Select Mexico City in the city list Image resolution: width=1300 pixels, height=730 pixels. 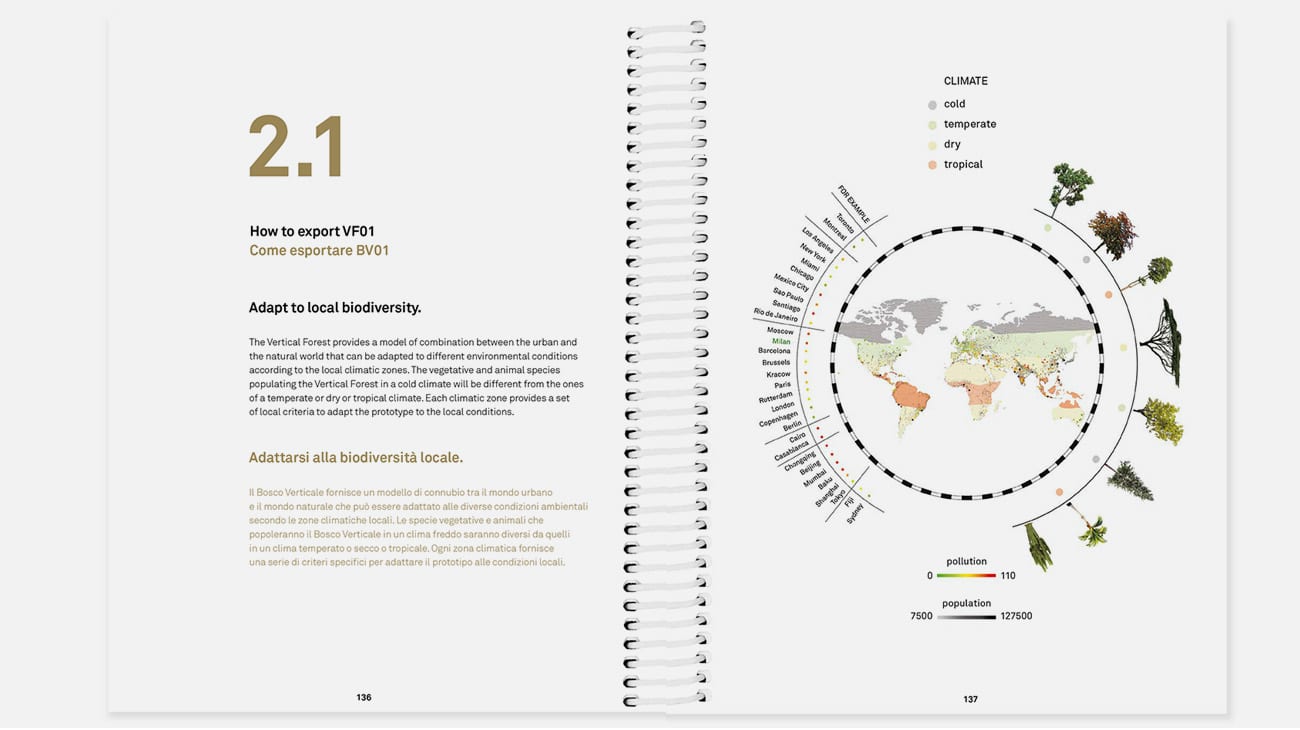(791, 283)
